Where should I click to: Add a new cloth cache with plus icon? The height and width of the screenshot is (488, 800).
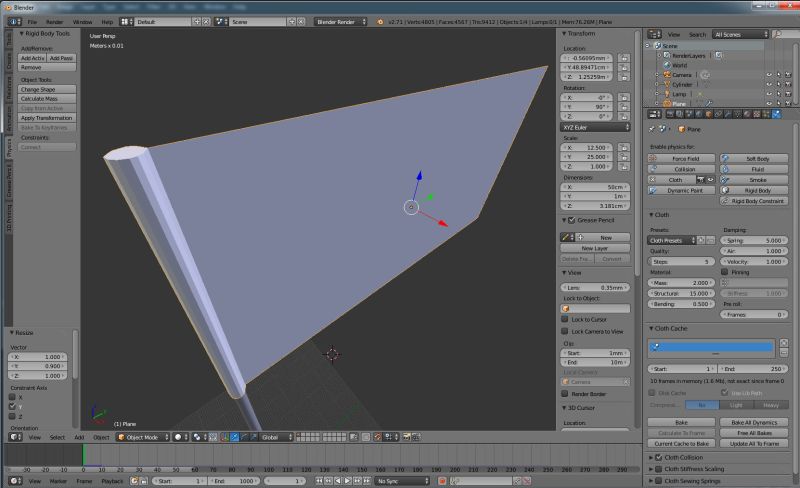point(784,343)
